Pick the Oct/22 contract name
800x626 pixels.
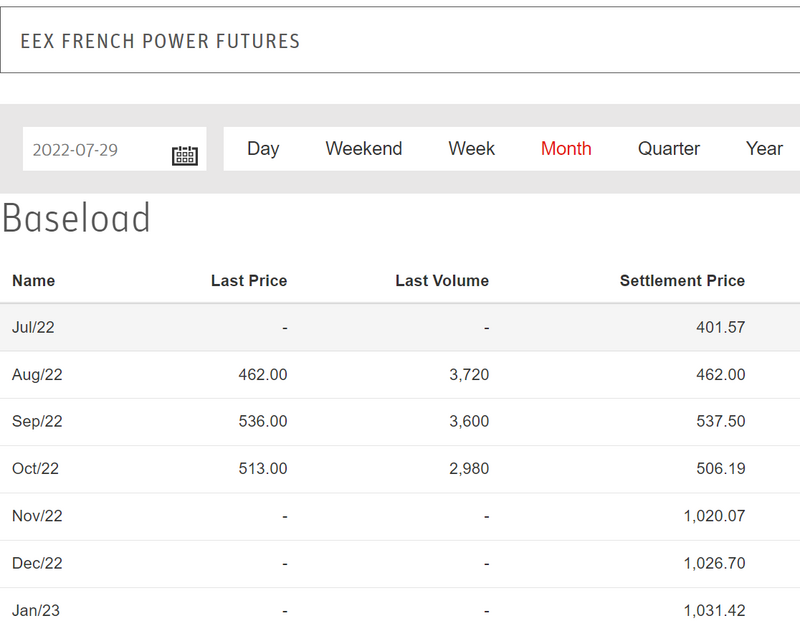click(36, 469)
